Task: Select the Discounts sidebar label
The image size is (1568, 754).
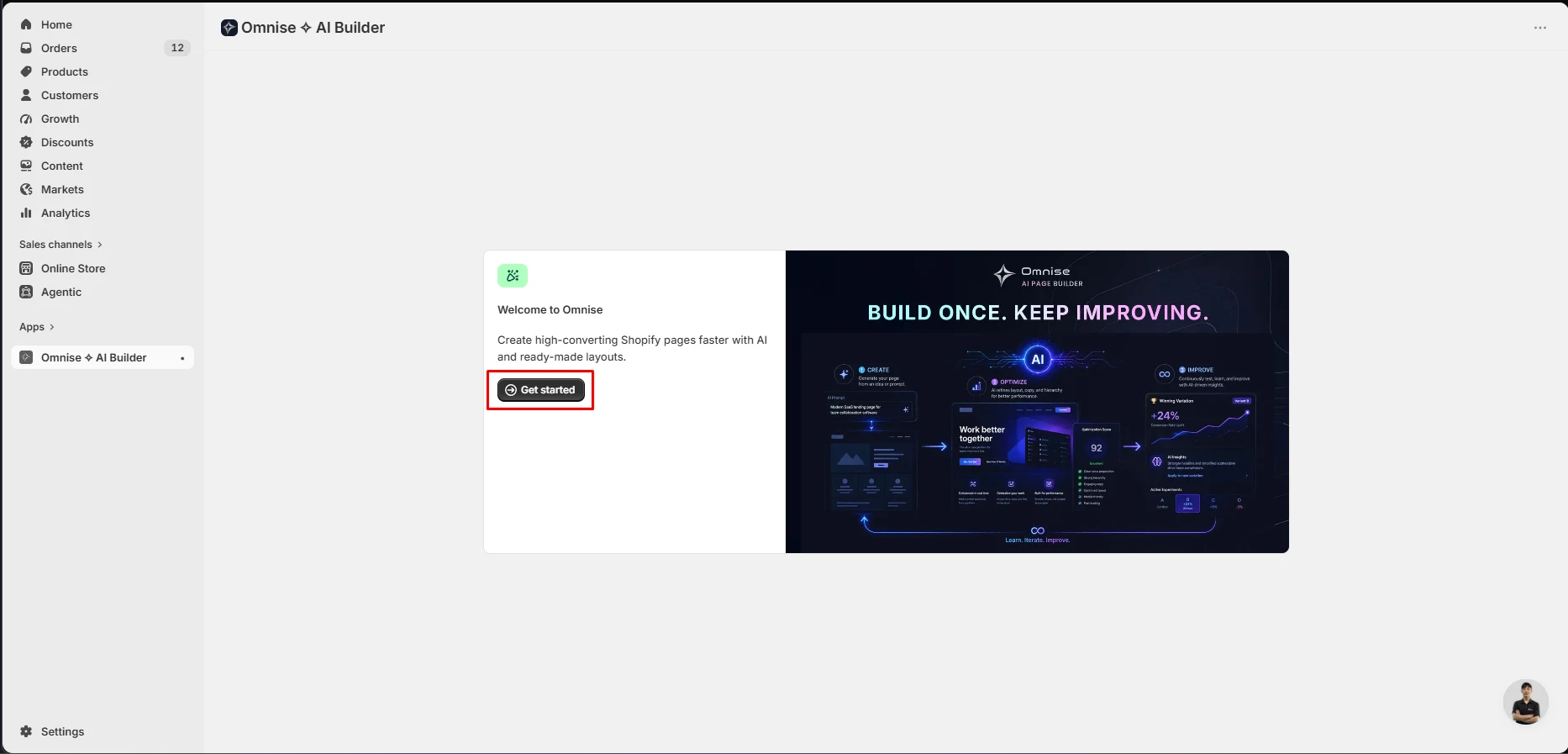Action: (67, 142)
